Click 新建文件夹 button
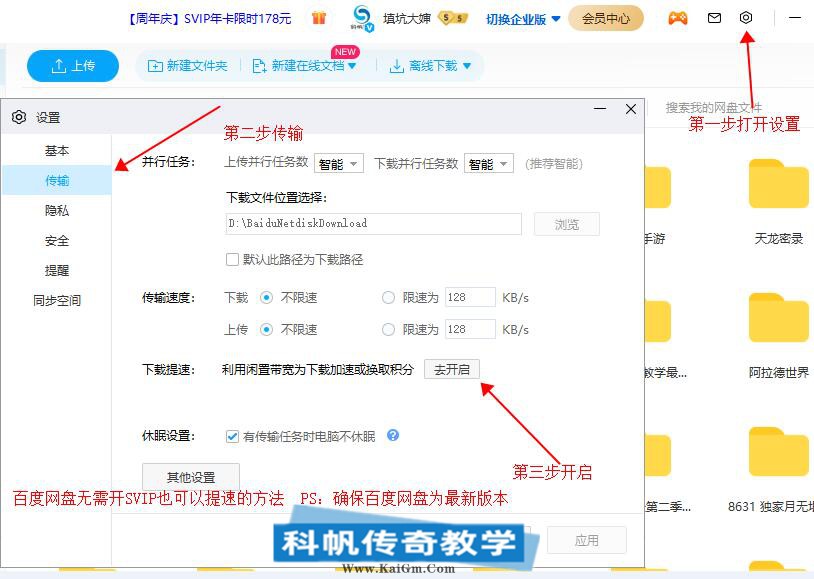The width and height of the screenshot is (814, 579). click(x=187, y=66)
